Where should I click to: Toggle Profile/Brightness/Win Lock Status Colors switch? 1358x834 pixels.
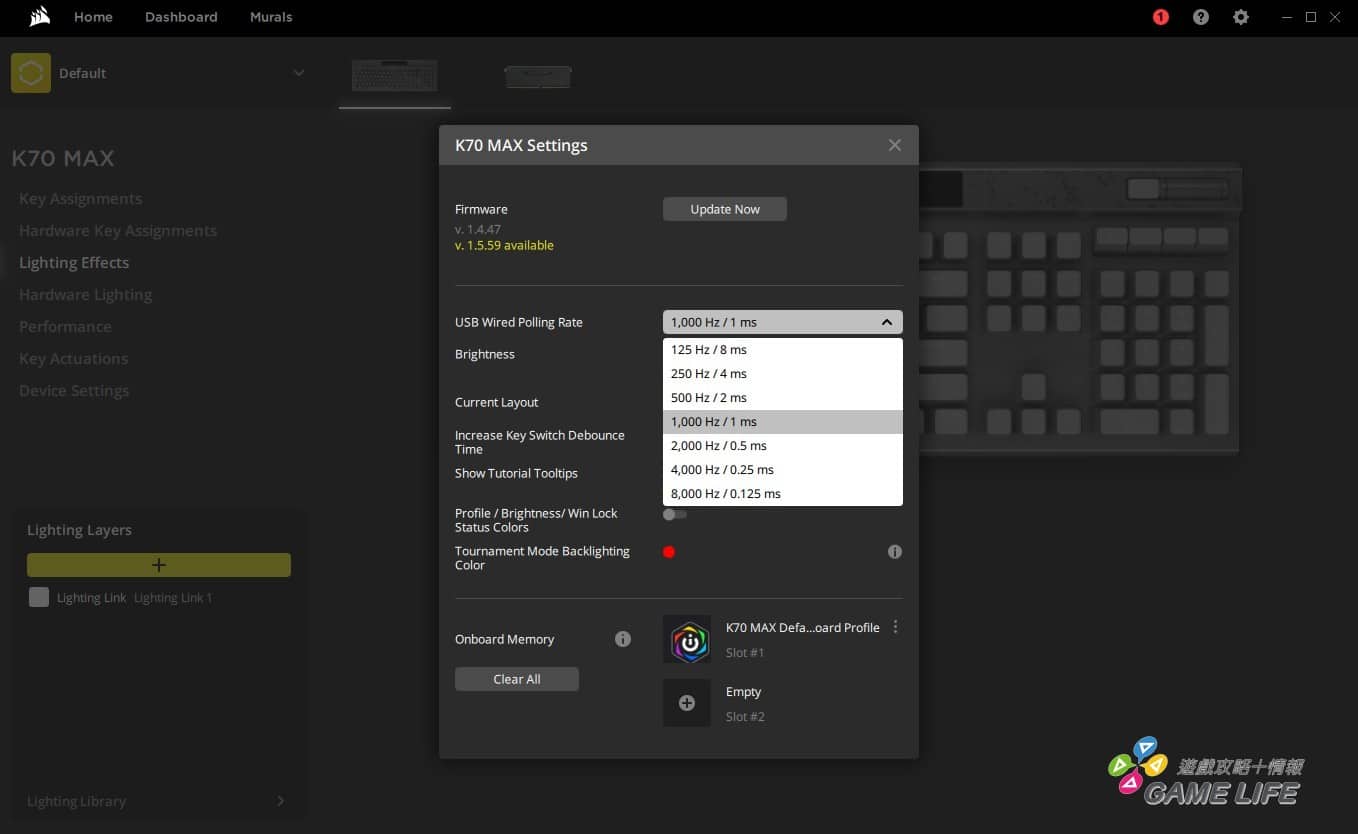click(675, 514)
